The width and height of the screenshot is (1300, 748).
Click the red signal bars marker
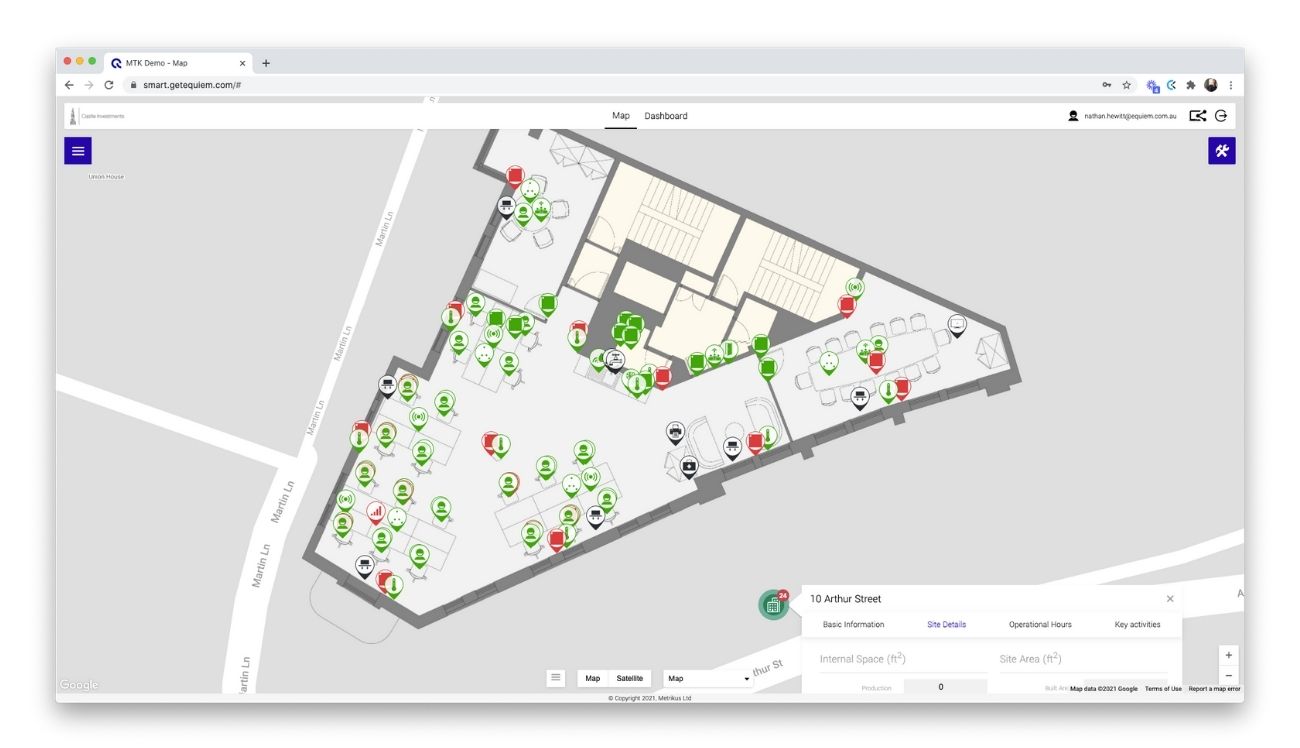376,511
